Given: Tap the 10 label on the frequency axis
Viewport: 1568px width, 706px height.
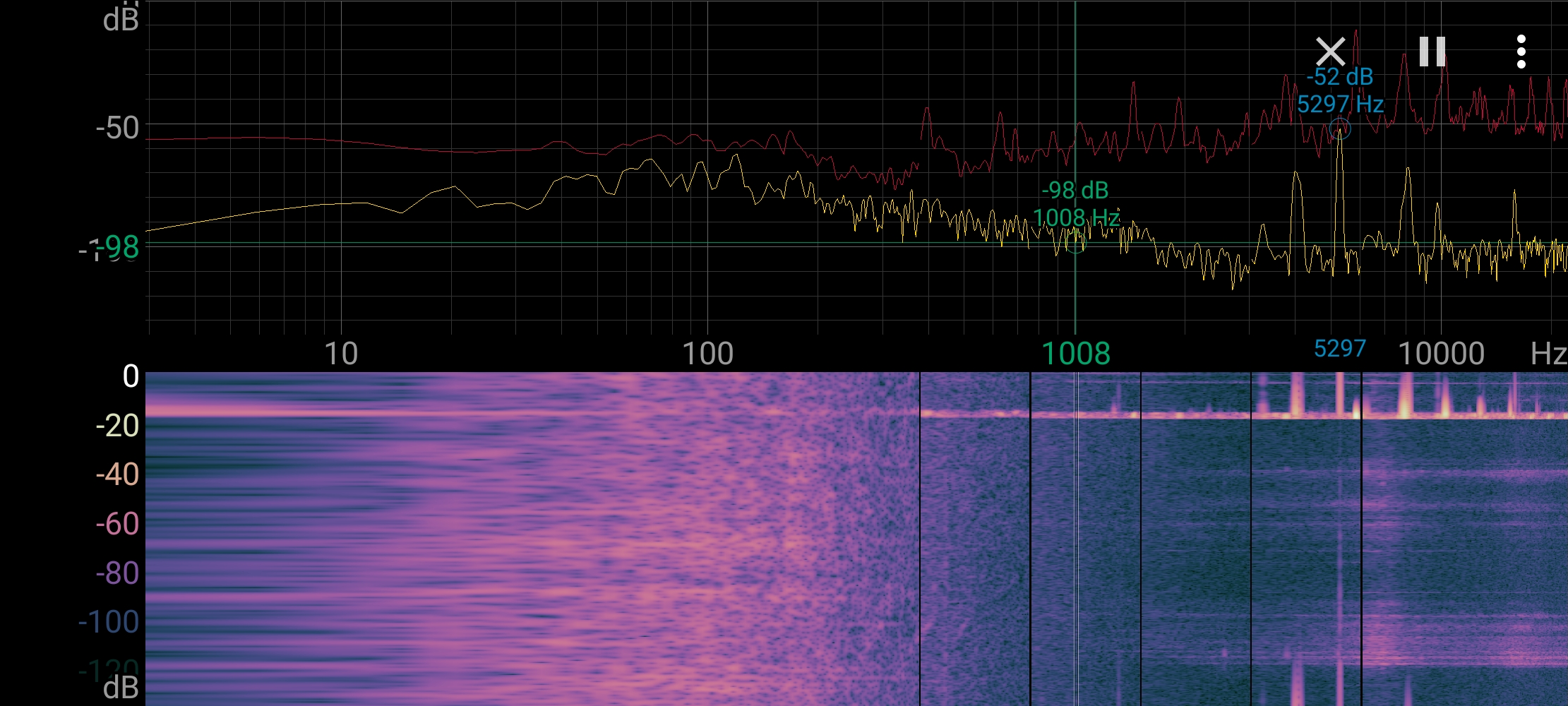Looking at the screenshot, I should coord(341,353).
